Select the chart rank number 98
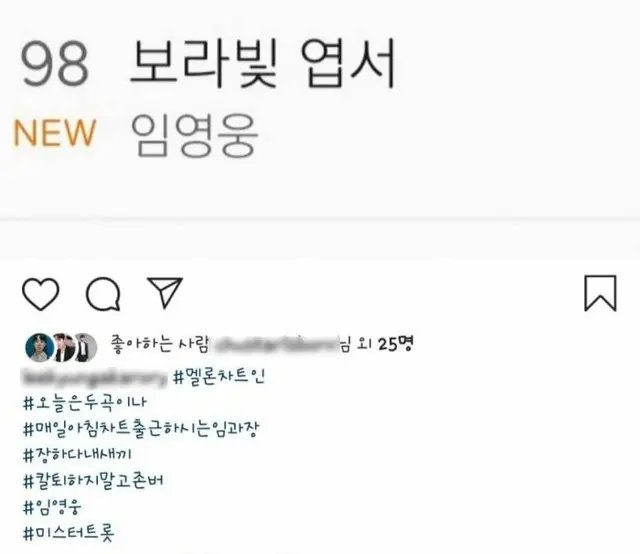 (55, 64)
